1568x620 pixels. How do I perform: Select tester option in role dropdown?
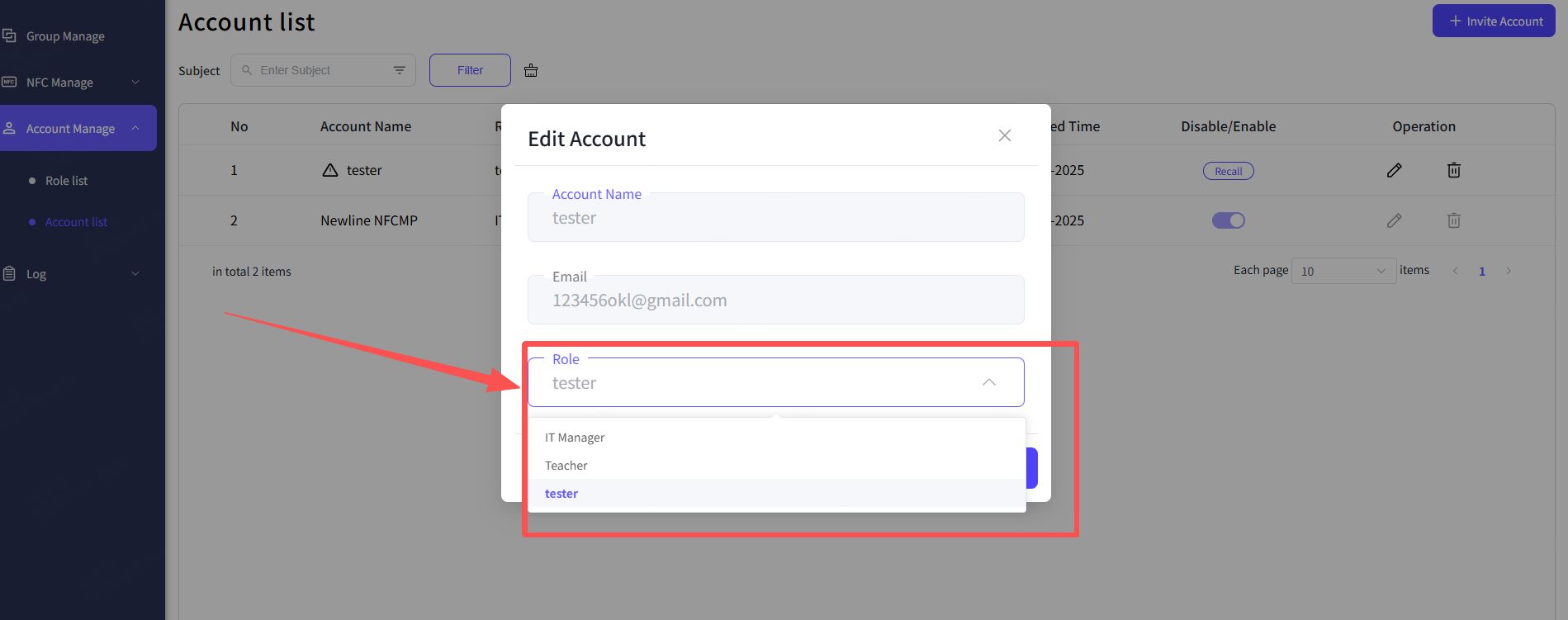pos(561,494)
